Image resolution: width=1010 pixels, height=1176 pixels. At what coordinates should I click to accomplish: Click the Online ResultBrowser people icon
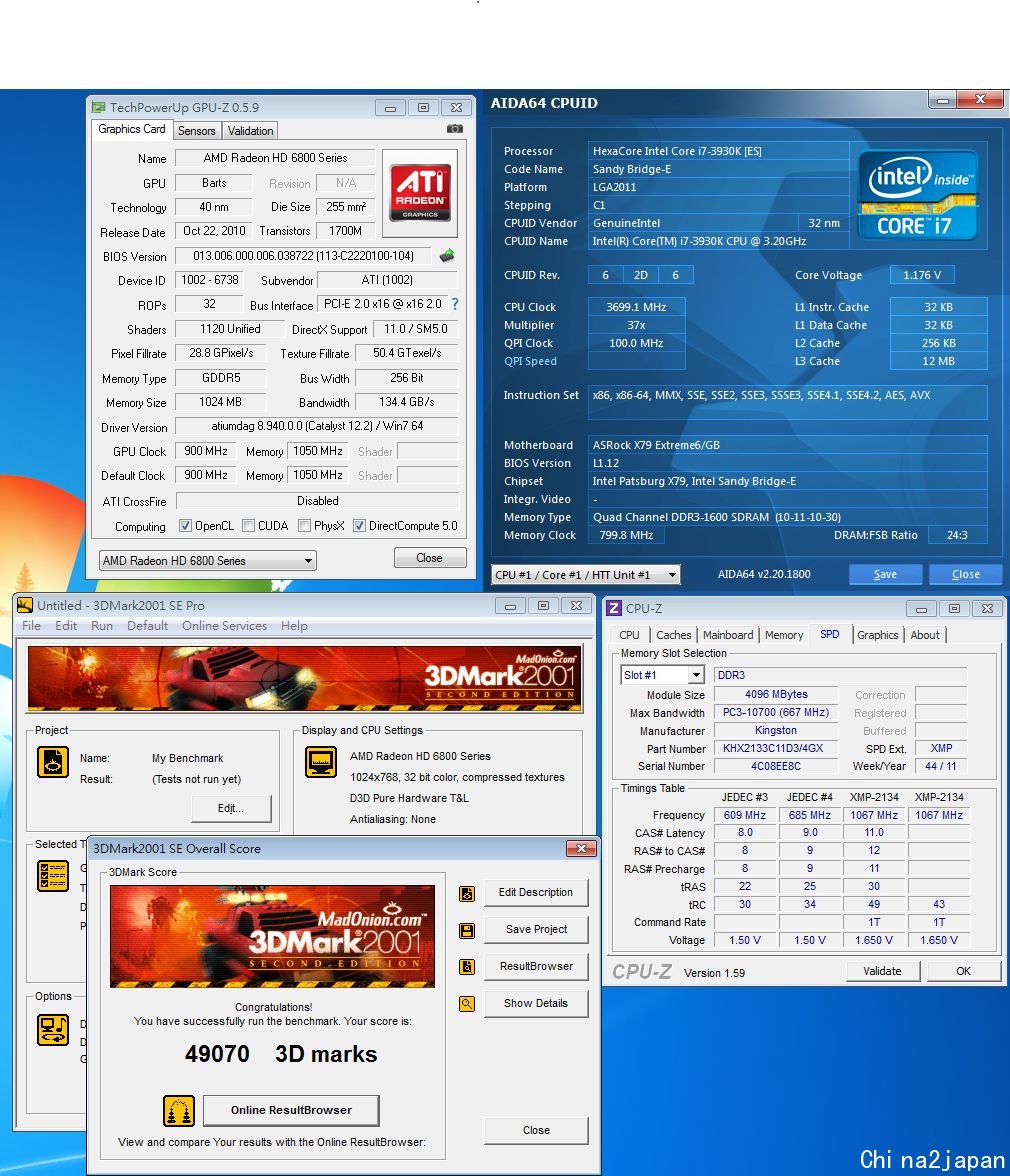[178, 1111]
